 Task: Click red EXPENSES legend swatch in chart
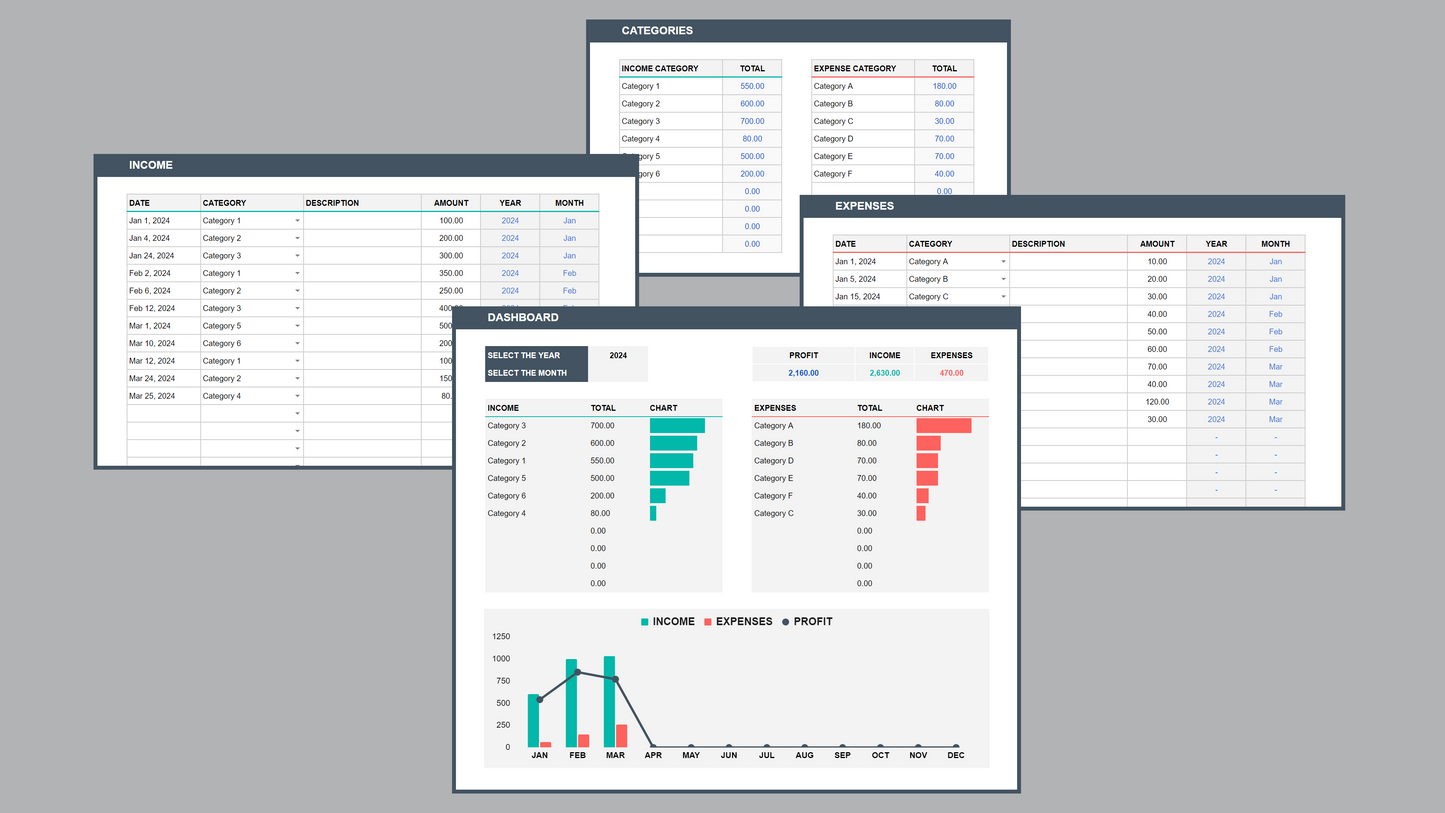click(x=708, y=622)
